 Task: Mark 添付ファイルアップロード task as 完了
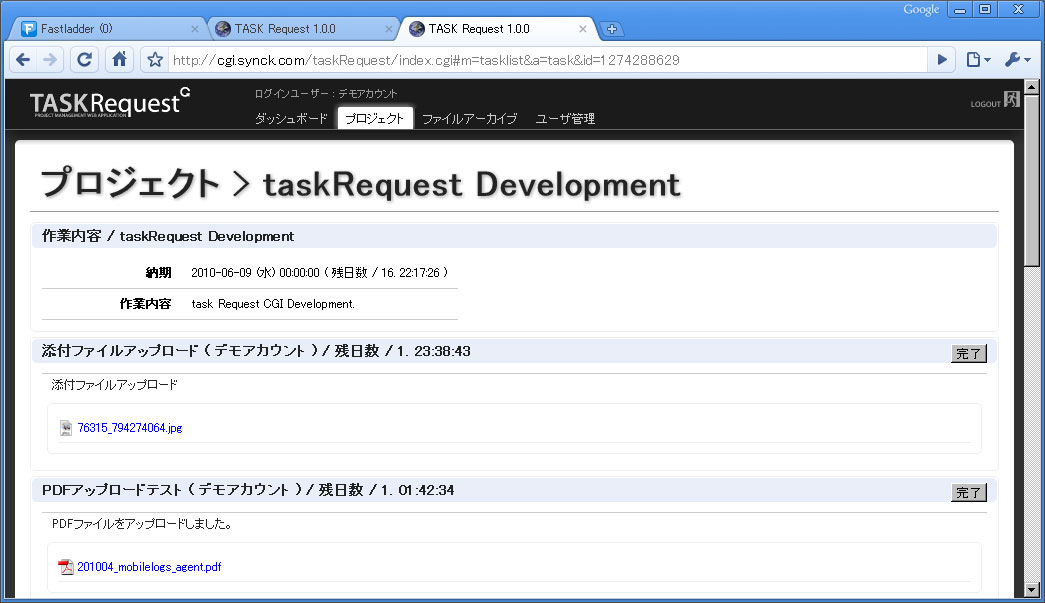(x=968, y=353)
